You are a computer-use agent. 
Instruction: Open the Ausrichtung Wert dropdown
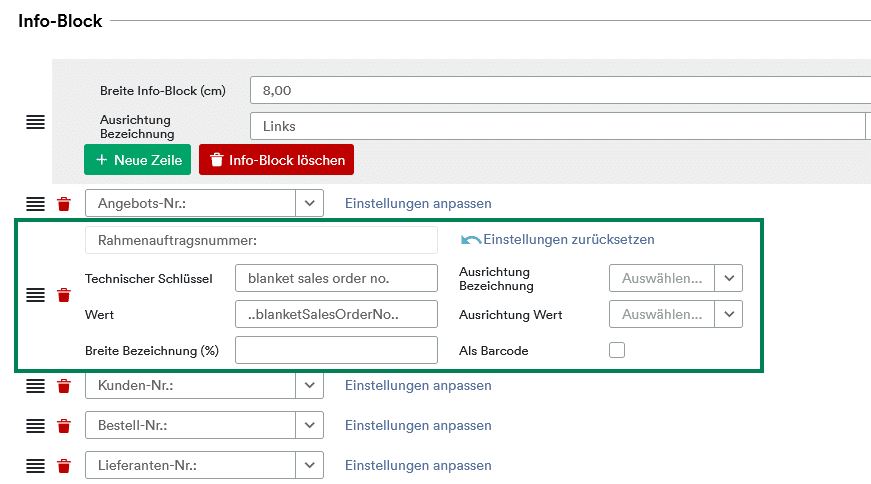pos(729,314)
